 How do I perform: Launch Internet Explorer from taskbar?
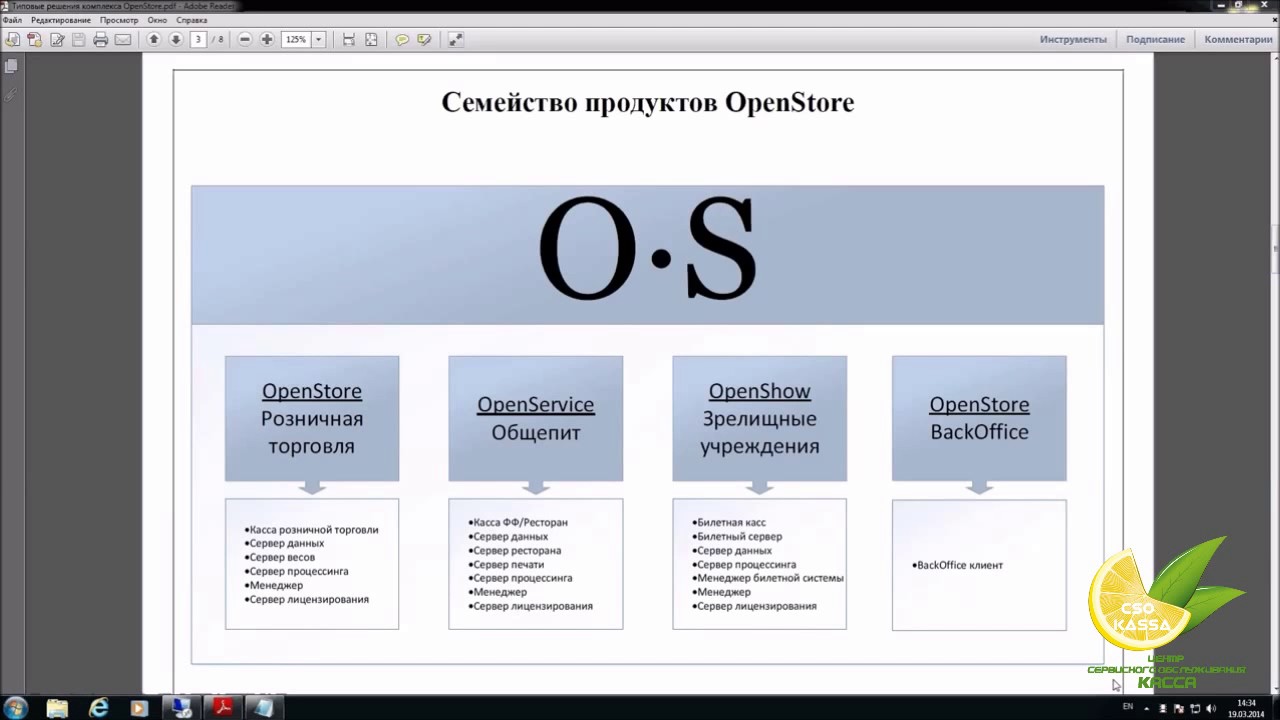[98, 708]
